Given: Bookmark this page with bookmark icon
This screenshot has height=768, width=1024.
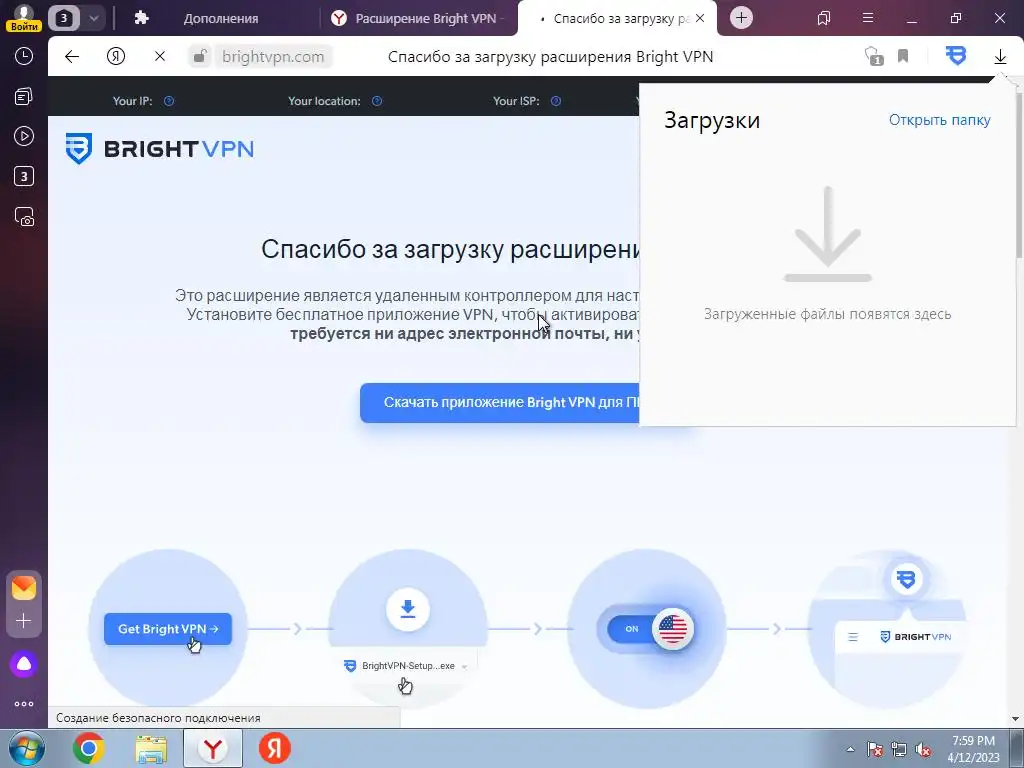Looking at the screenshot, I should point(903,56).
